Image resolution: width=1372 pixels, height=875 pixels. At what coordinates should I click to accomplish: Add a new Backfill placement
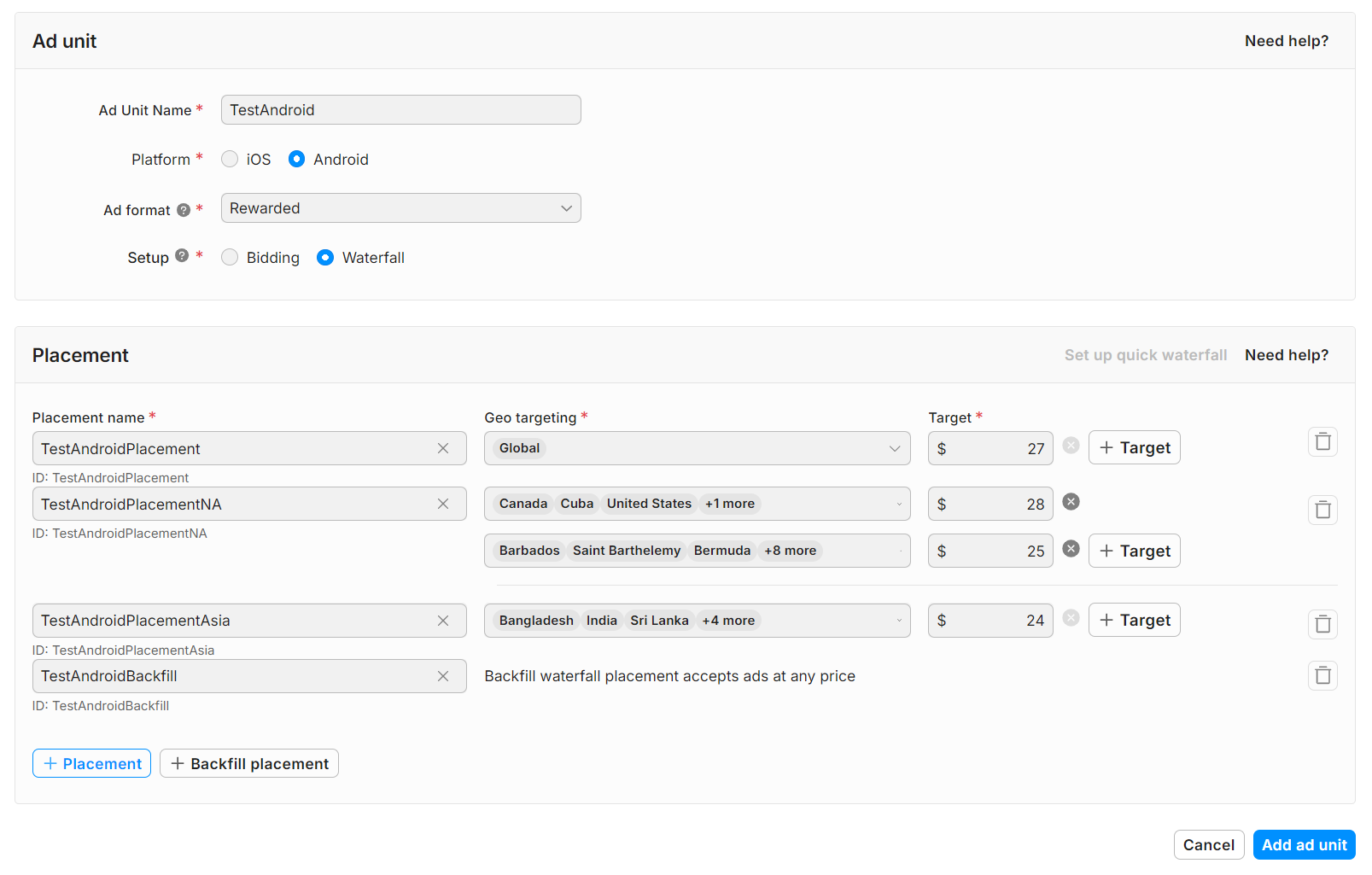tap(249, 764)
